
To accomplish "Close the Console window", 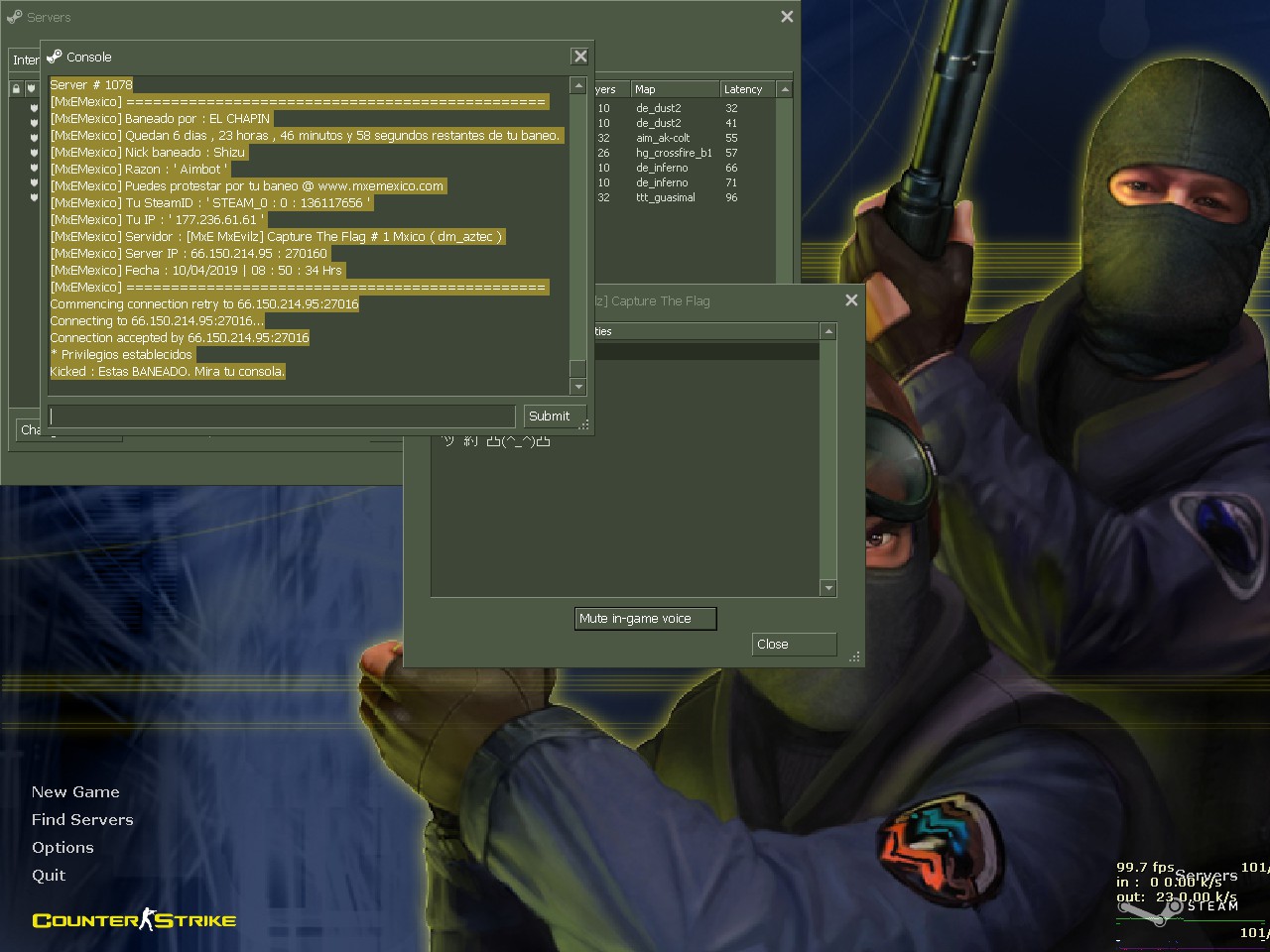I will point(580,57).
